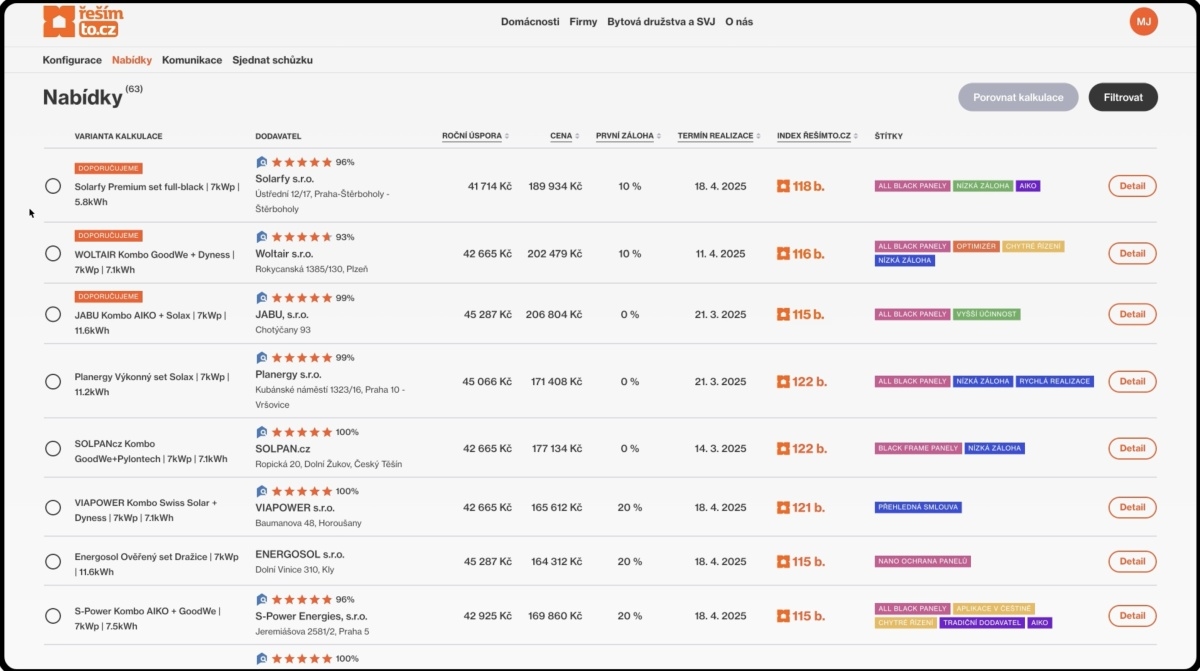This screenshot has width=1200, height=671.
Task: Select the S-Power Kombo AIKO + GoodWe radio
Action: [53, 616]
